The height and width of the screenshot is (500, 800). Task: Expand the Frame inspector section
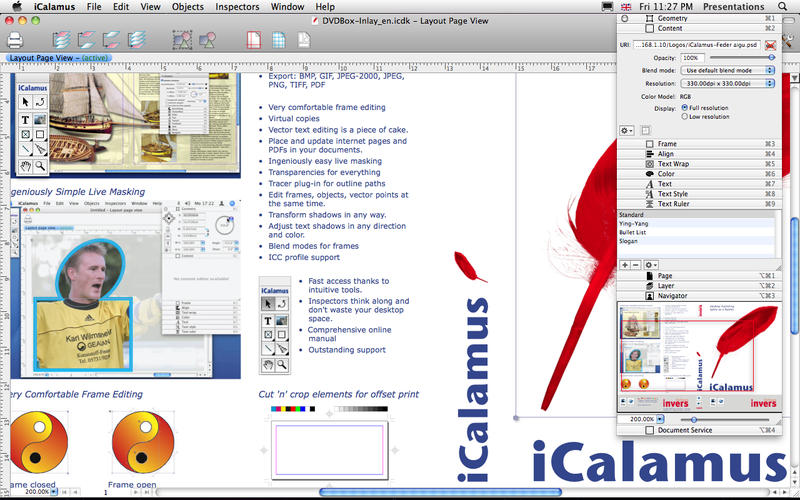point(698,144)
